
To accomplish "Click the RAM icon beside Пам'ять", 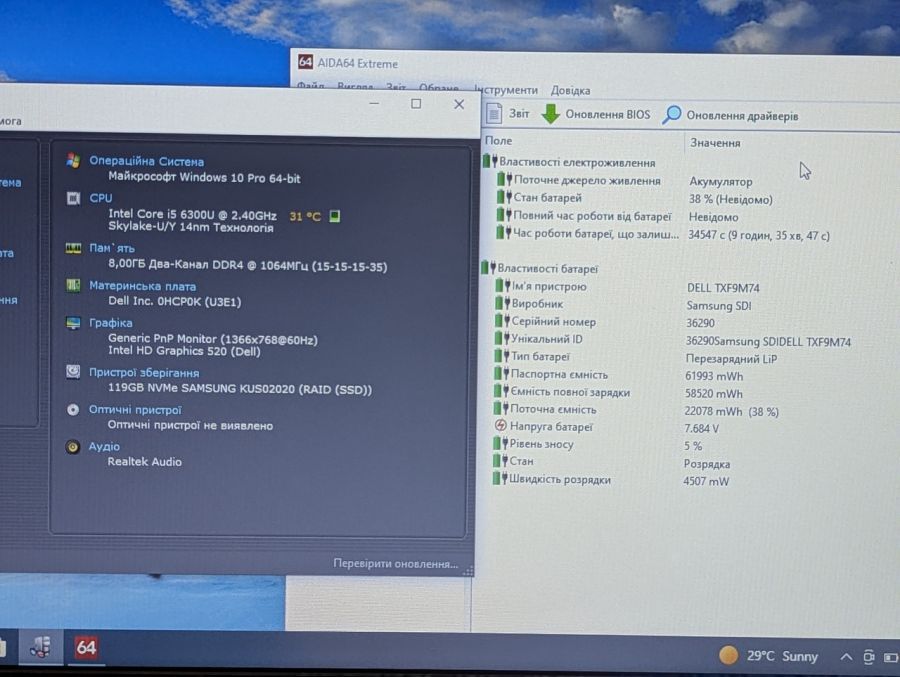I will [73, 248].
